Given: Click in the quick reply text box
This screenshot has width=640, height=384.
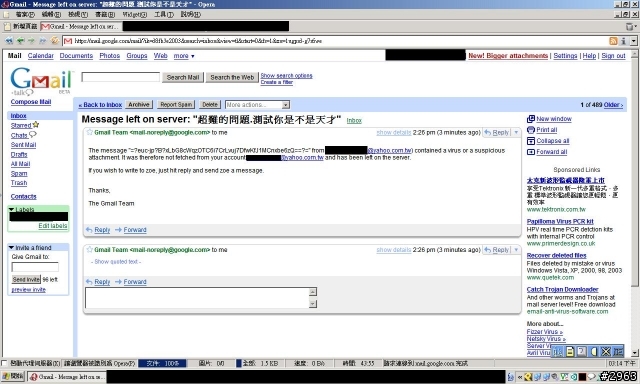Looking at the screenshot, I should pos(197,298).
